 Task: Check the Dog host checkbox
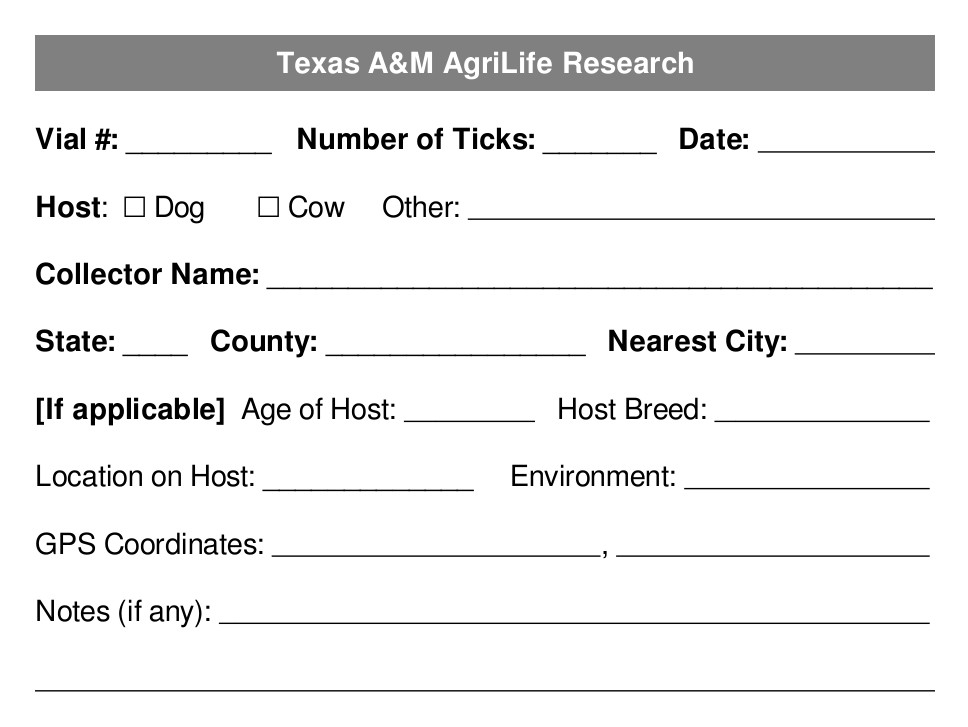pyautogui.click(x=135, y=208)
